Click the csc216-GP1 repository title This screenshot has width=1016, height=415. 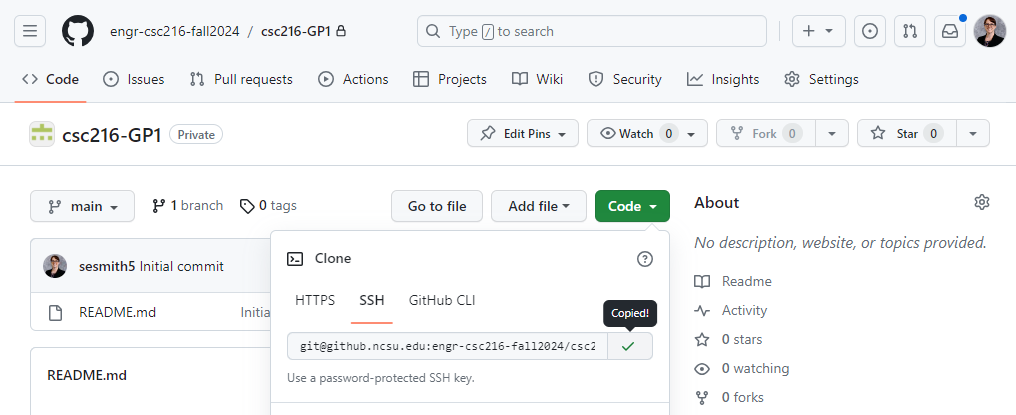pyautogui.click(x=111, y=135)
